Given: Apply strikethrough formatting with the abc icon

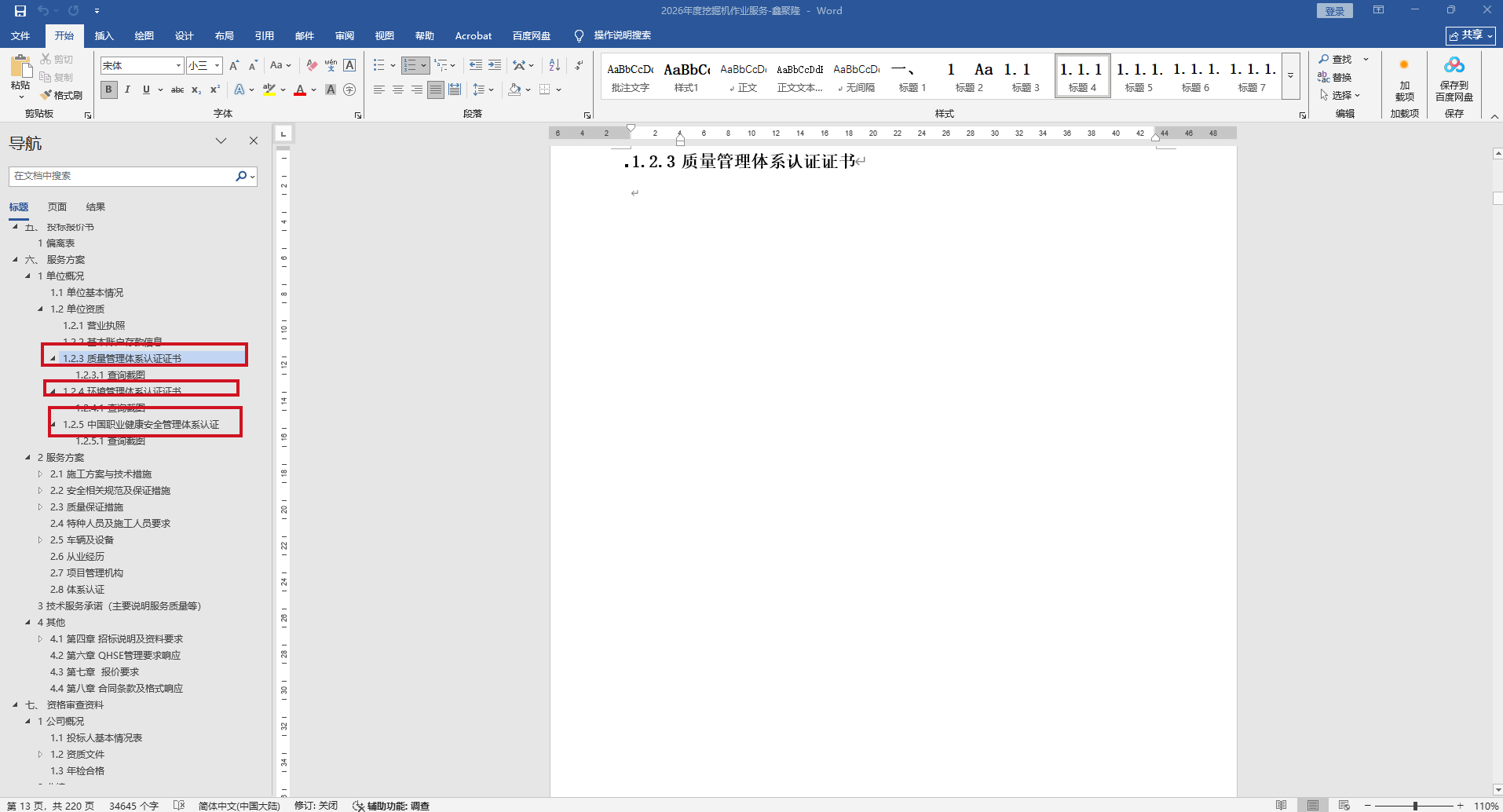Looking at the screenshot, I should 177,90.
